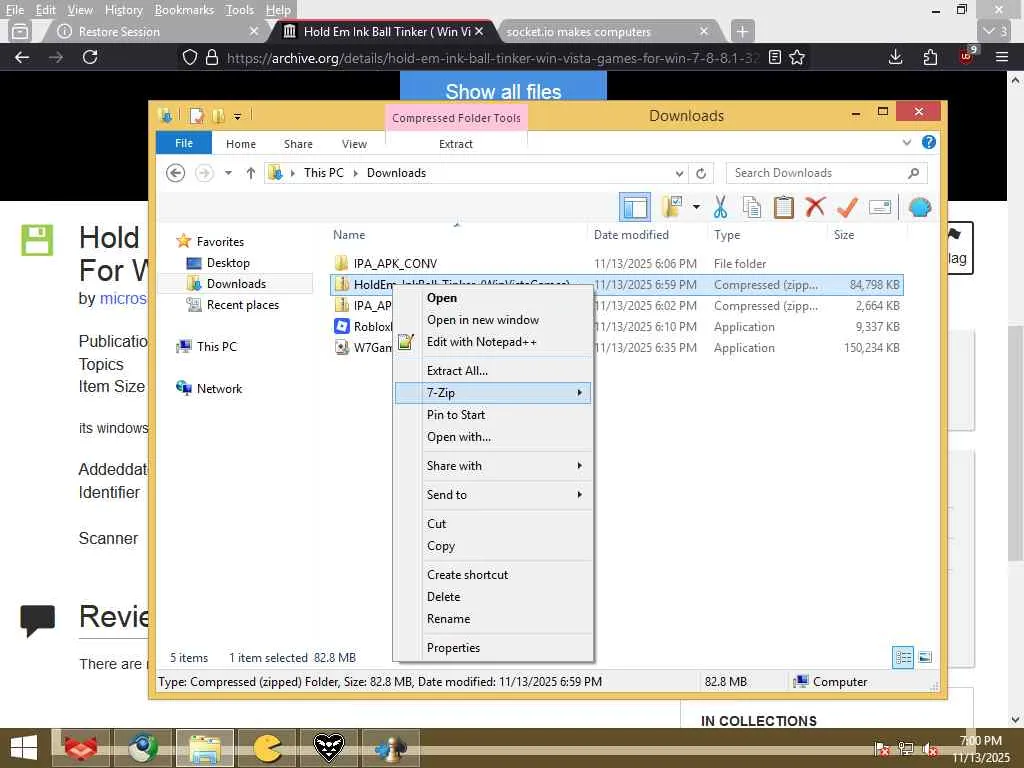The image size is (1024, 768).
Task: Click the scissors Cut icon in Explorer toolbar
Action: [x=720, y=208]
